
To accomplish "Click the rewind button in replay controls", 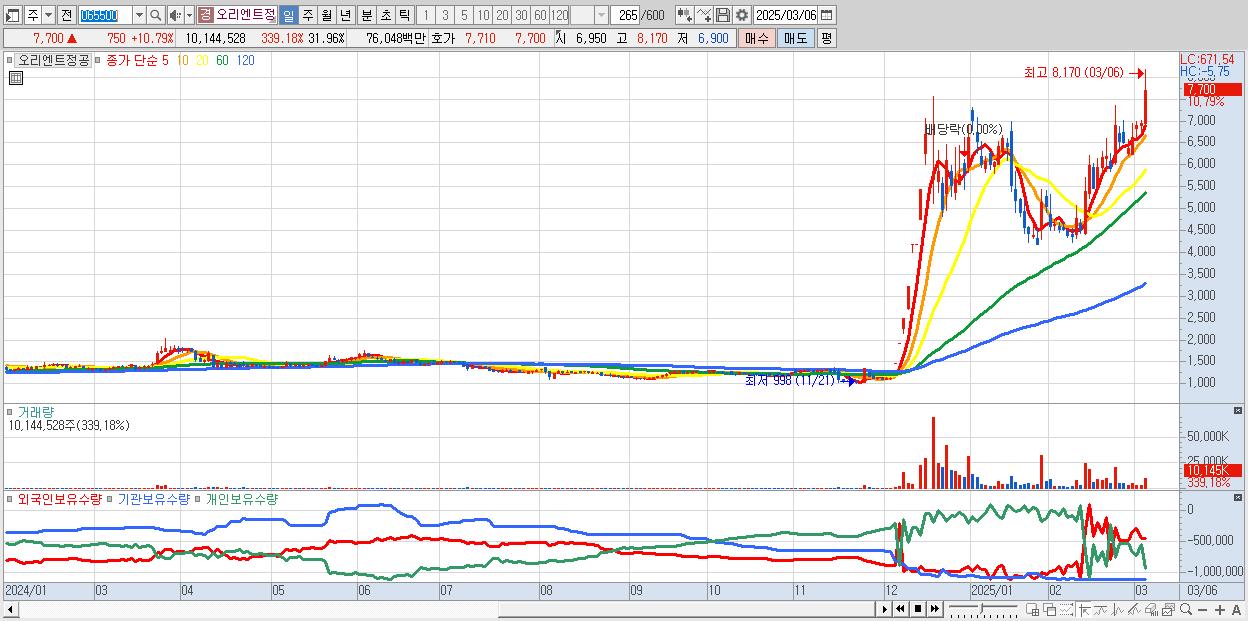I will (x=900, y=609).
